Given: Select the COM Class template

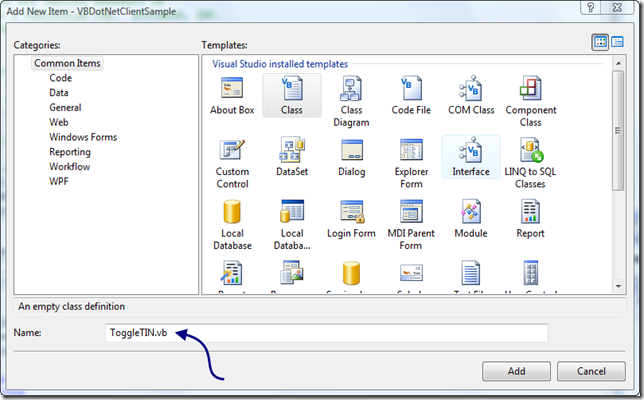Looking at the screenshot, I should (471, 95).
